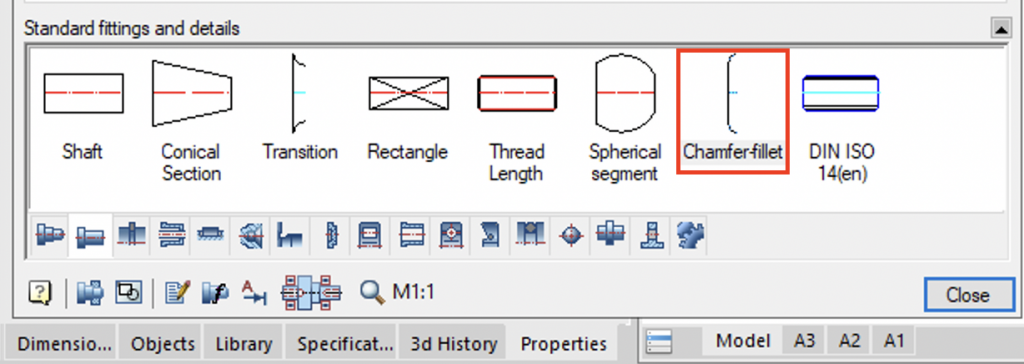The height and width of the screenshot is (364, 1024).
Task: Select the angled bracket part category icon
Action: (490, 234)
